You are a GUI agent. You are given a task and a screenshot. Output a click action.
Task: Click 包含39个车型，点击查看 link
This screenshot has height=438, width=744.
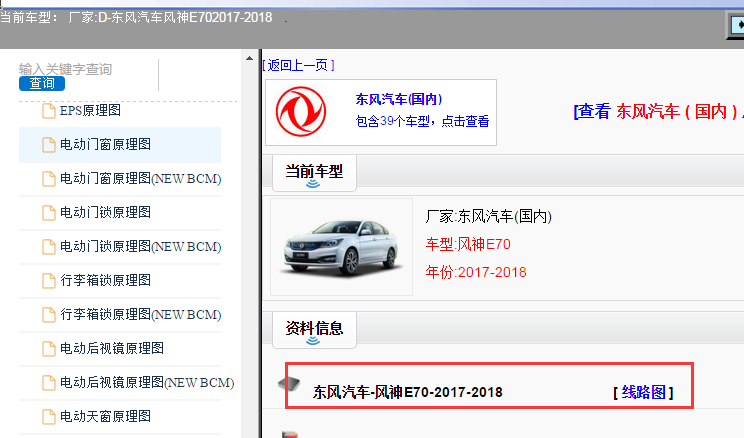[422, 121]
